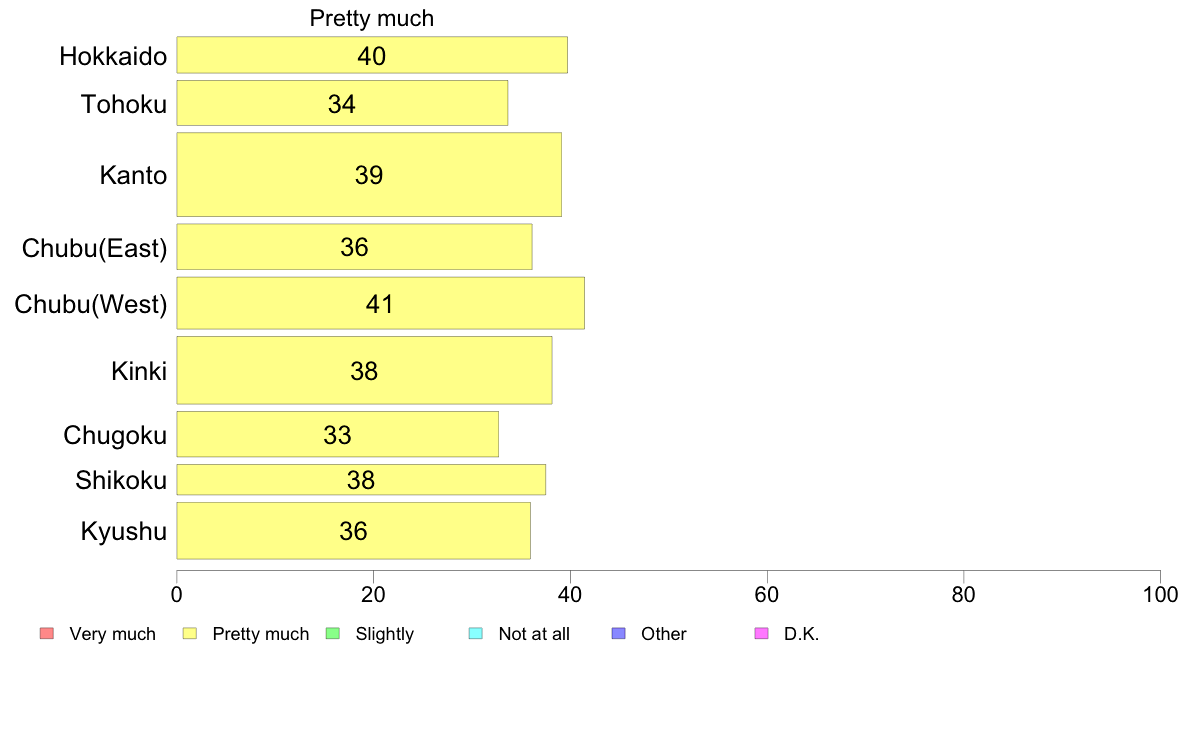Select the Chubu(West) bar showing 41

pyautogui.click(x=380, y=303)
